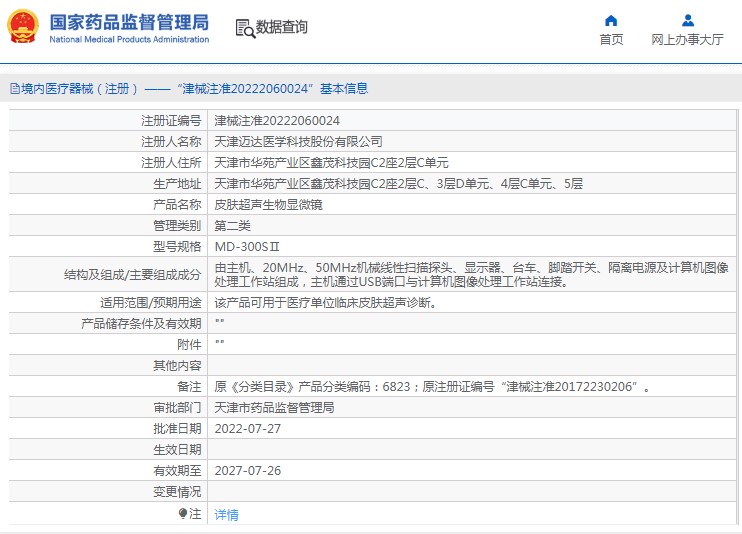Select the structure description starting 由主机、20MHz

click(471, 275)
